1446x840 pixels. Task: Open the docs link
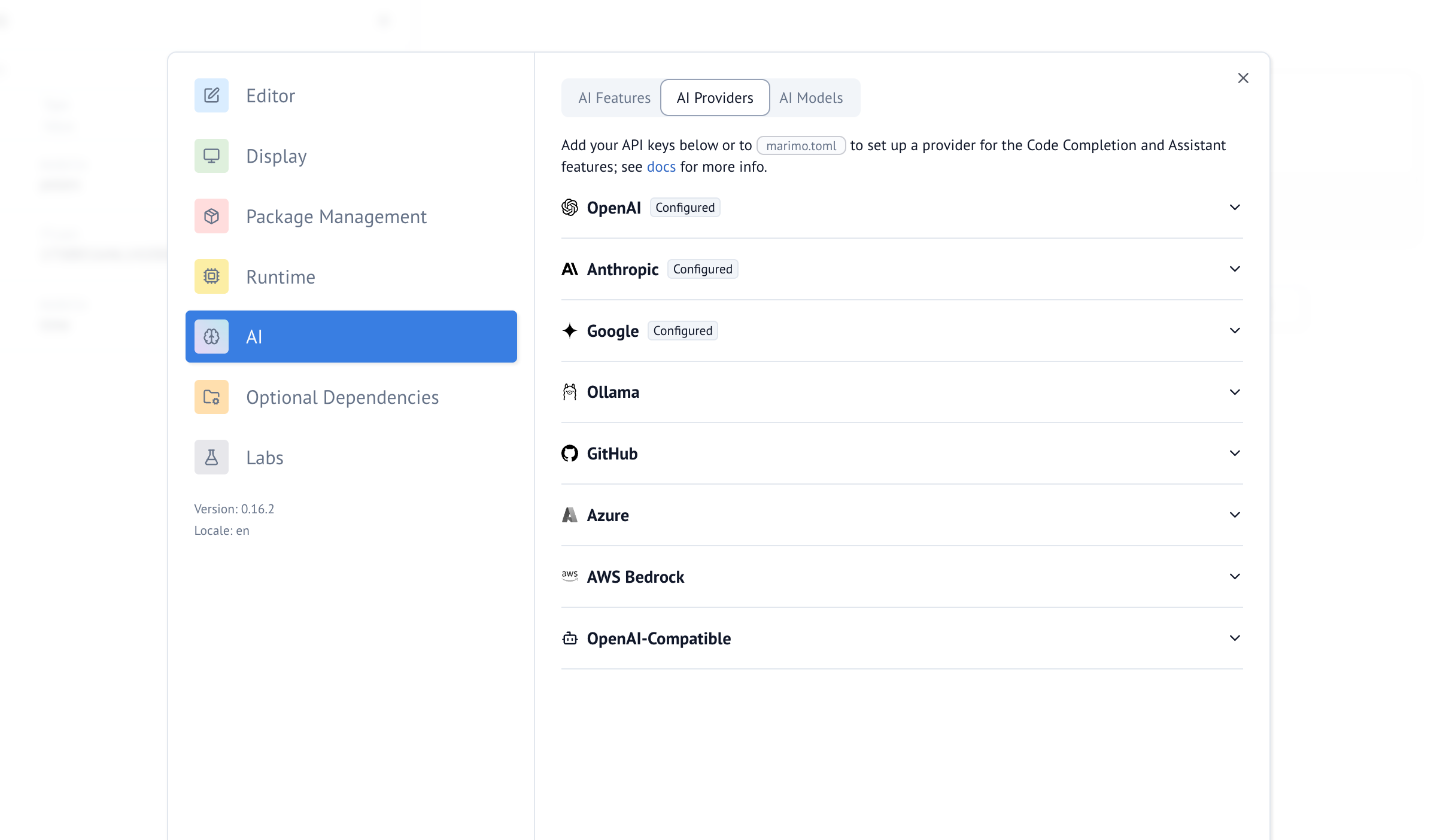click(661, 167)
